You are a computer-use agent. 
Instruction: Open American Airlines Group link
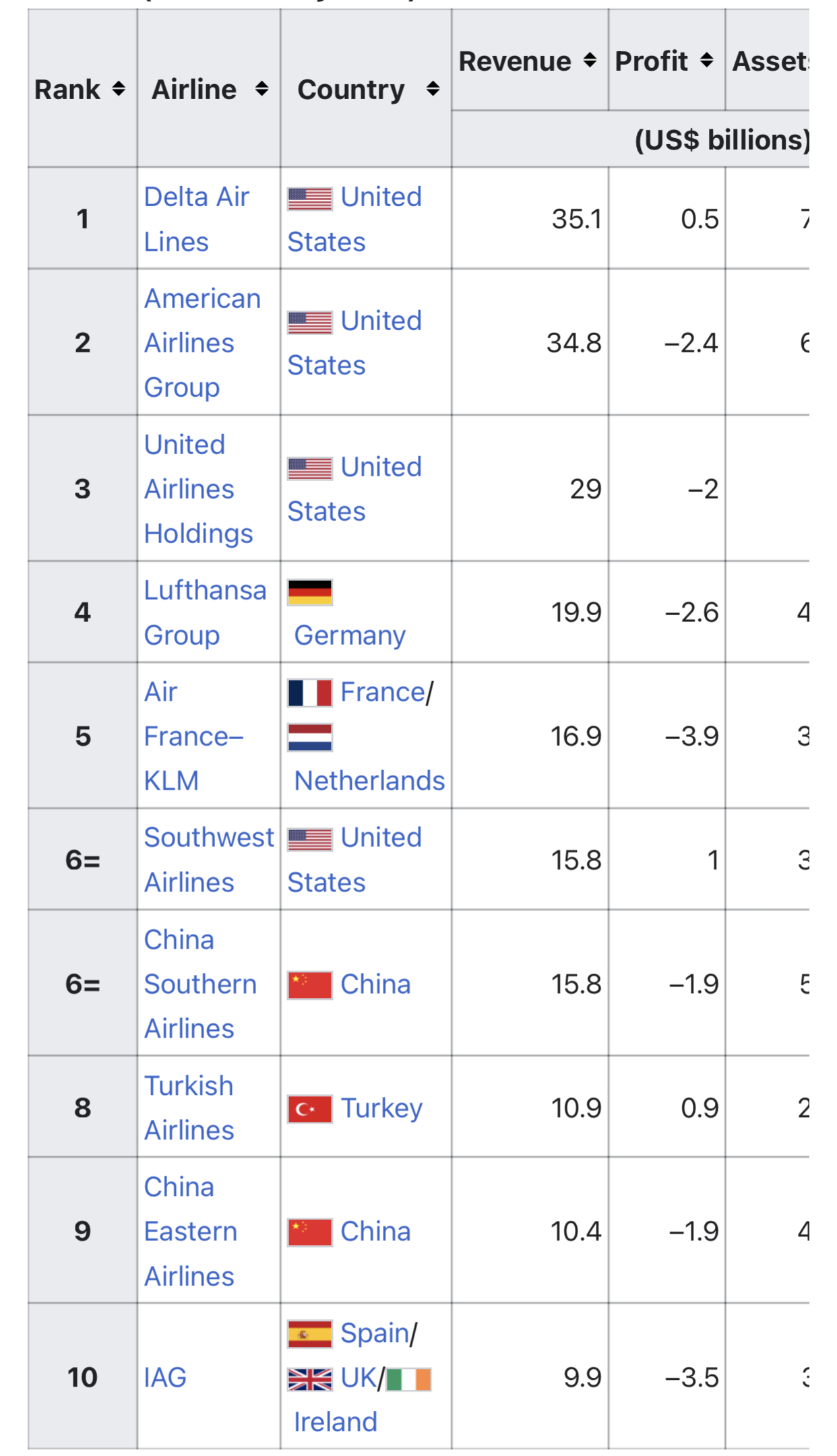(x=202, y=343)
